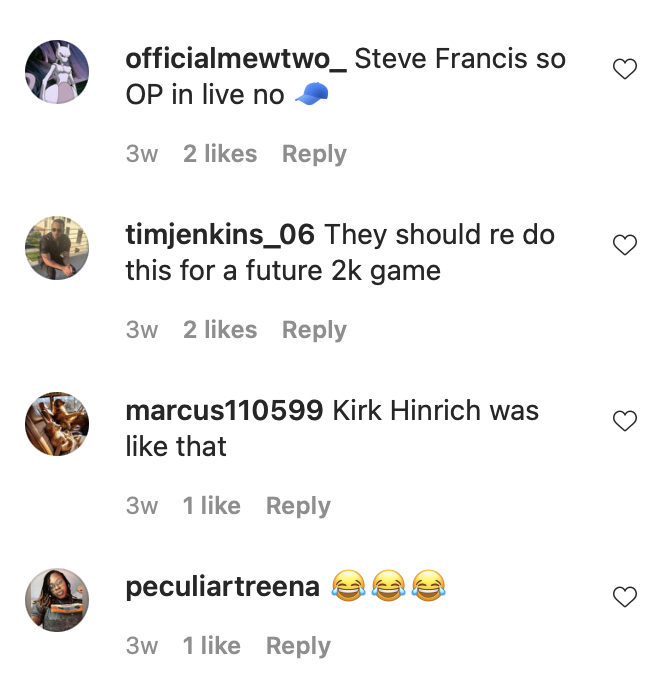
Task: Reply to peculiartreena's comment
Action: 298,646
